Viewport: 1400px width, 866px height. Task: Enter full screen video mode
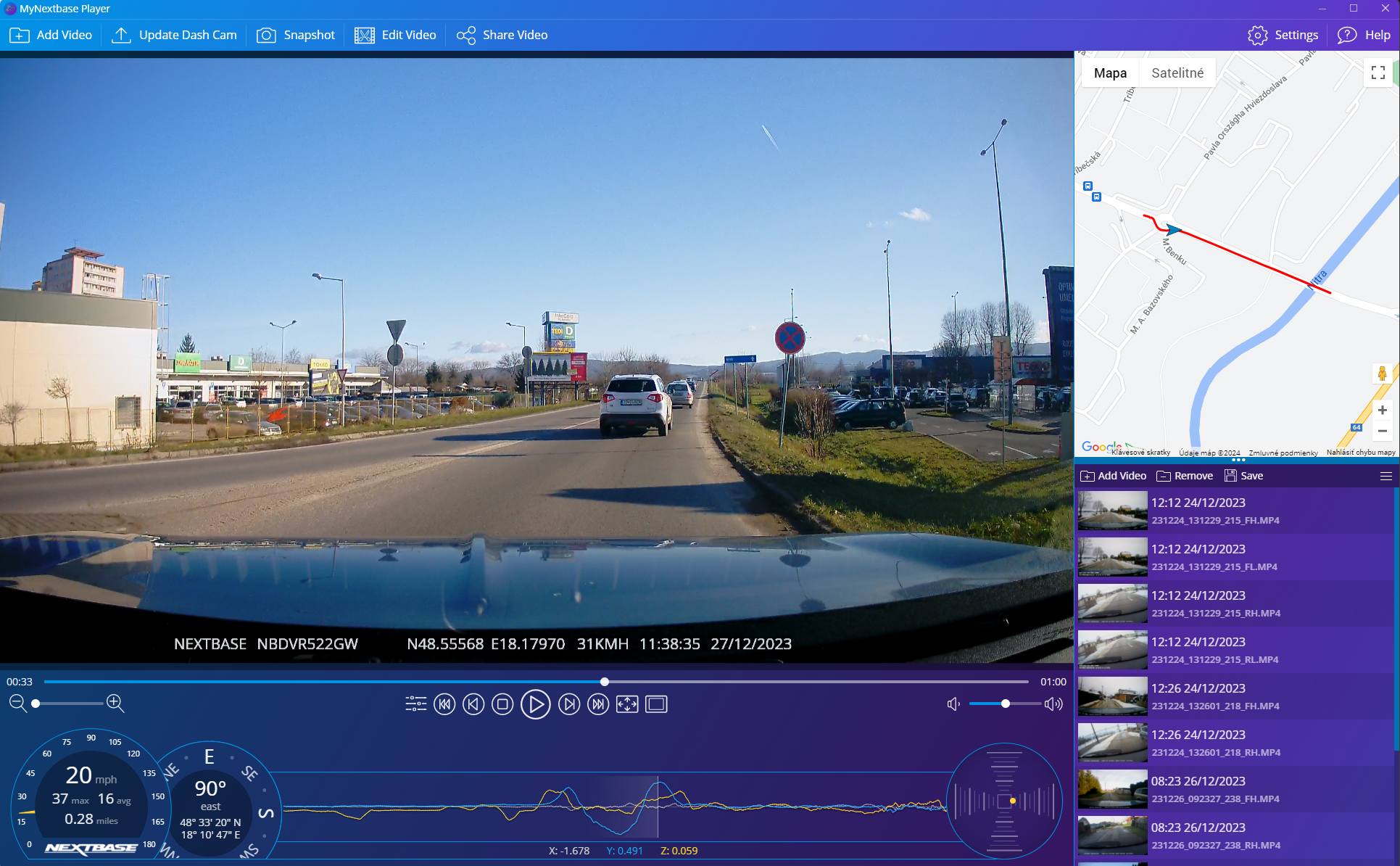coord(627,704)
